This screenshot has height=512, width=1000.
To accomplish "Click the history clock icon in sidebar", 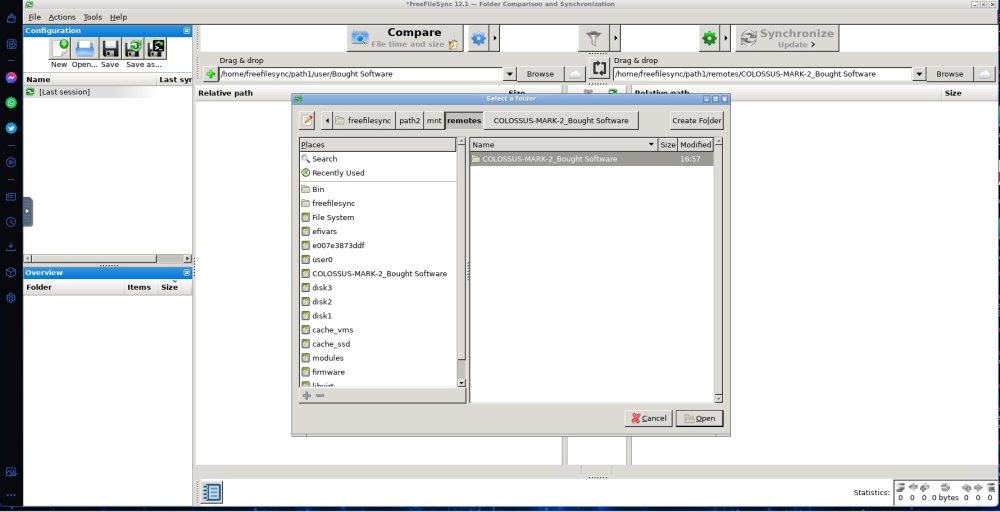I will 11,222.
